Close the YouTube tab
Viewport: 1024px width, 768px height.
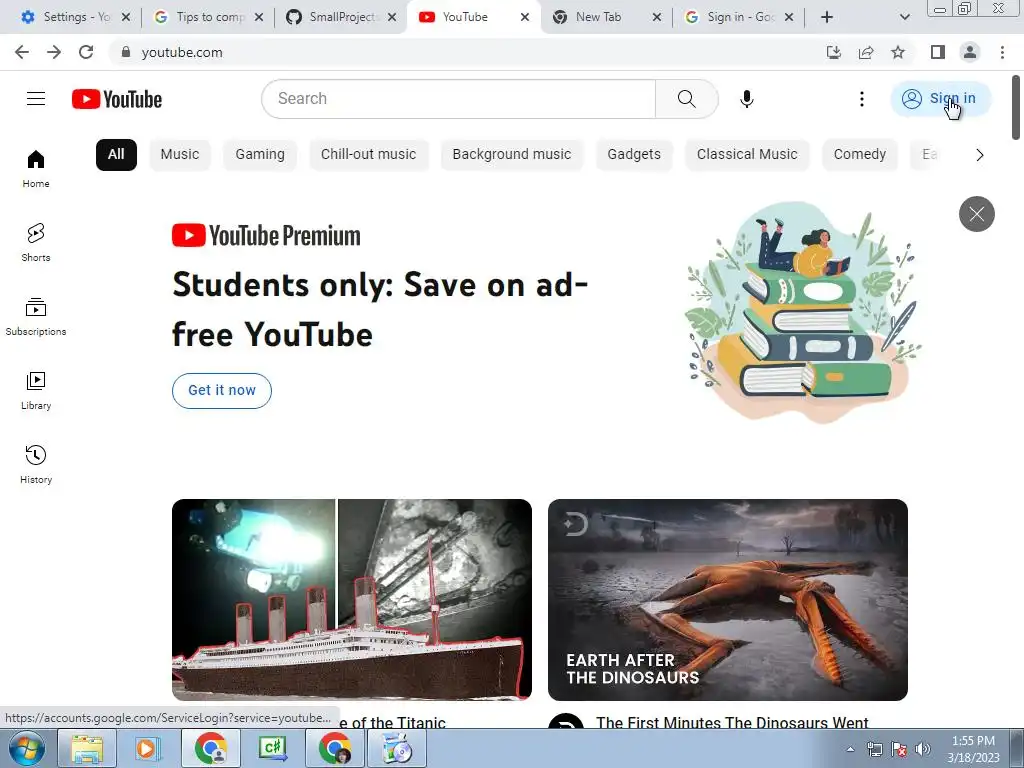tap(524, 17)
